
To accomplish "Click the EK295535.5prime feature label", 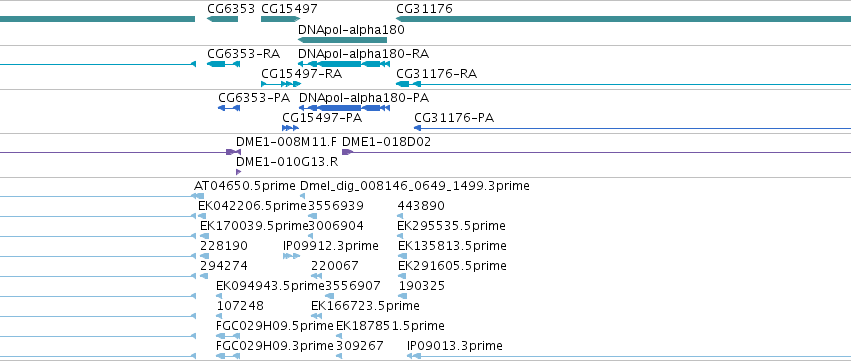I will click(x=452, y=226).
